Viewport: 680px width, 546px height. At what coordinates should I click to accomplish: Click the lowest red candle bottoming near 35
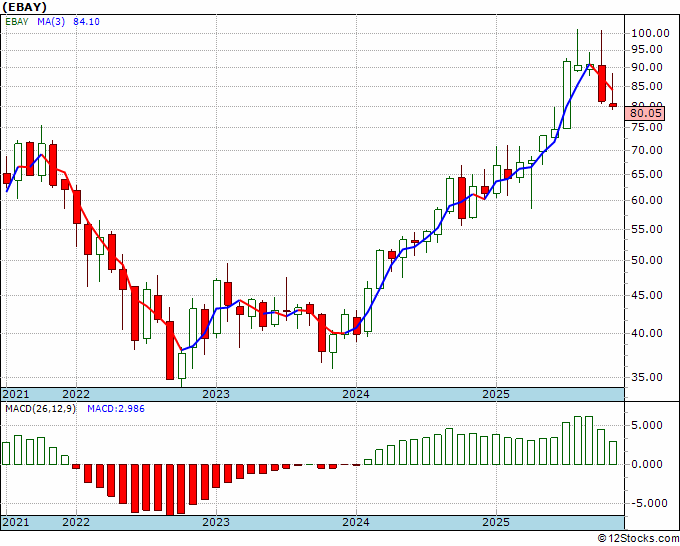(x=170, y=350)
